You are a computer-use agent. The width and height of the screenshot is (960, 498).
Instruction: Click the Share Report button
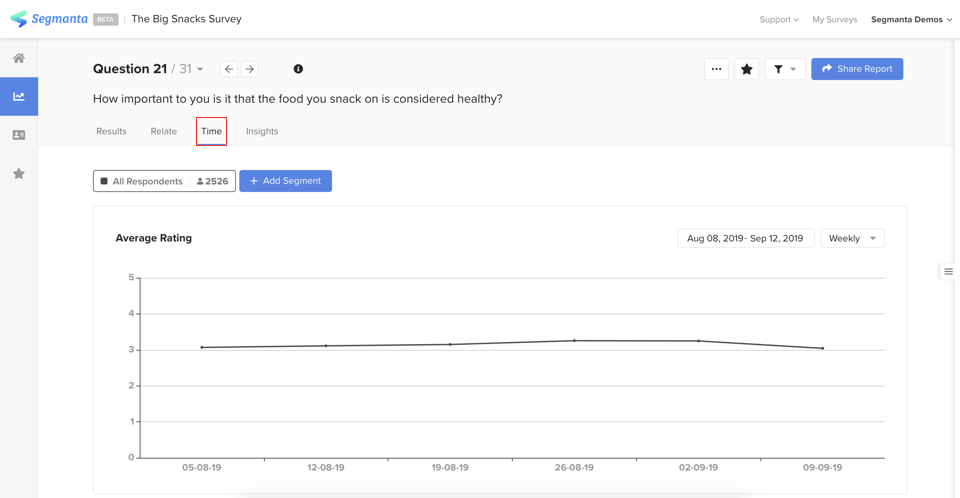[857, 69]
